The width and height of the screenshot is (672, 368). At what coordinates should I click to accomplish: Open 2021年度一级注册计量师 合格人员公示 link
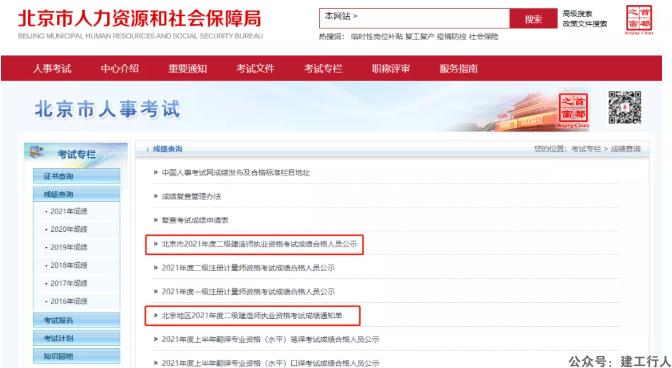pyautogui.click(x=248, y=292)
